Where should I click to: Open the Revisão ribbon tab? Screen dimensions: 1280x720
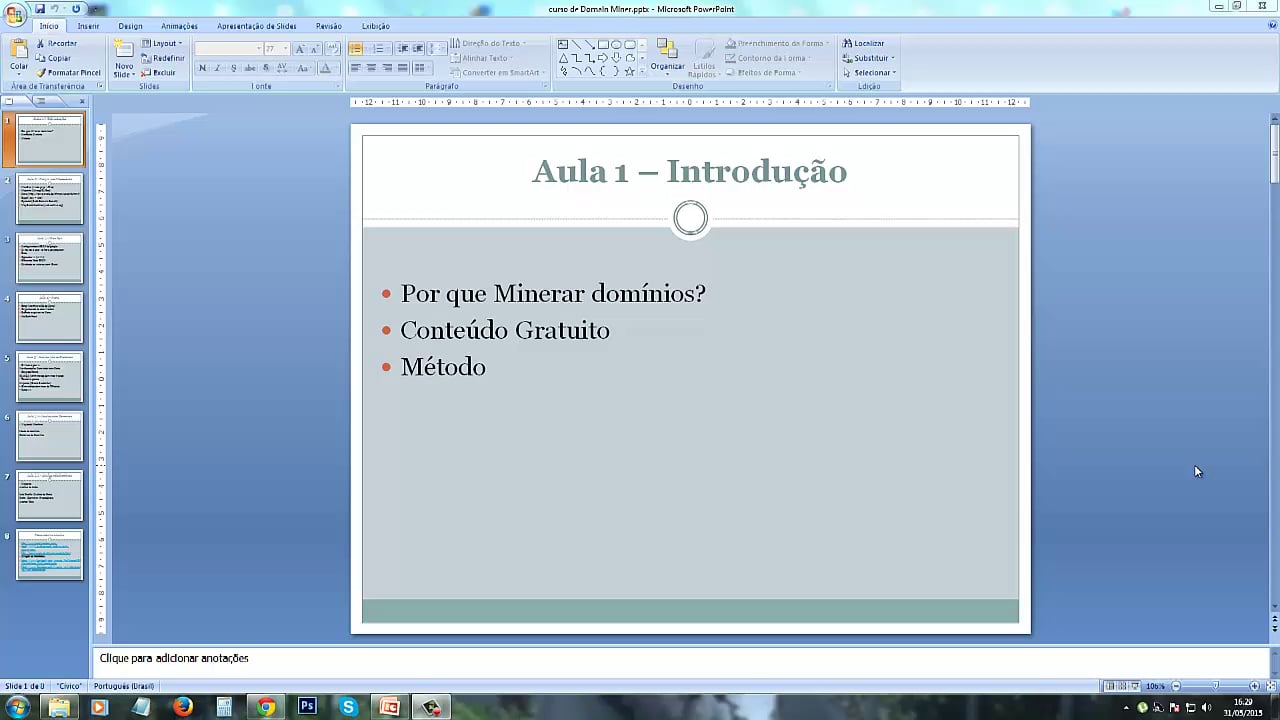coord(328,26)
